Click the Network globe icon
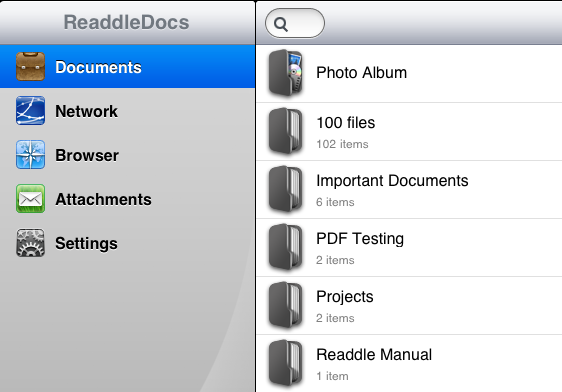This screenshot has width=562, height=392. tap(30, 111)
